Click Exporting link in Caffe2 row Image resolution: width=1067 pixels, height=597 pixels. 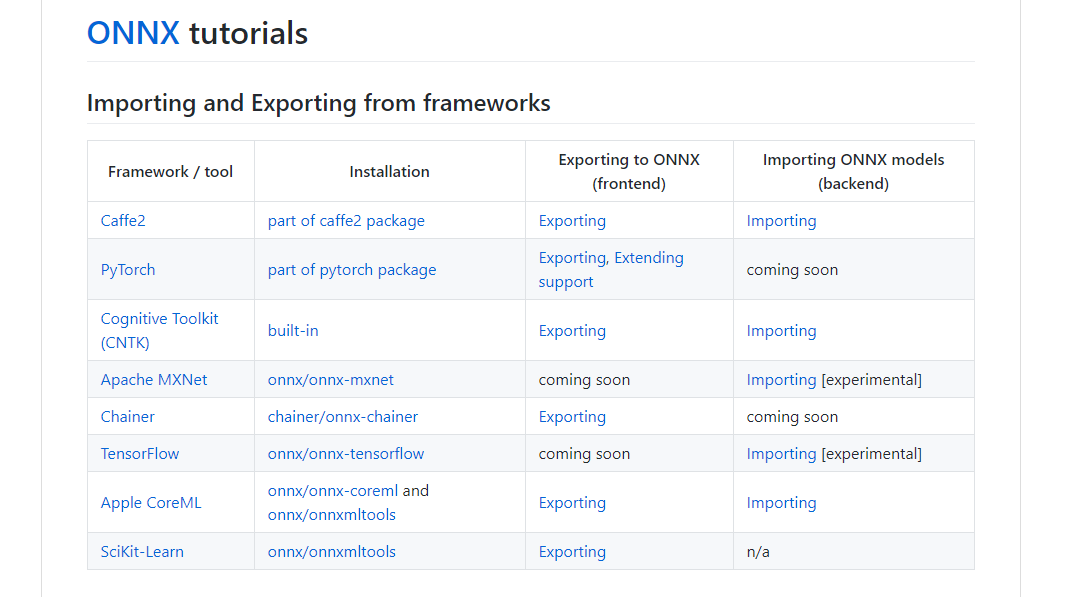(572, 221)
